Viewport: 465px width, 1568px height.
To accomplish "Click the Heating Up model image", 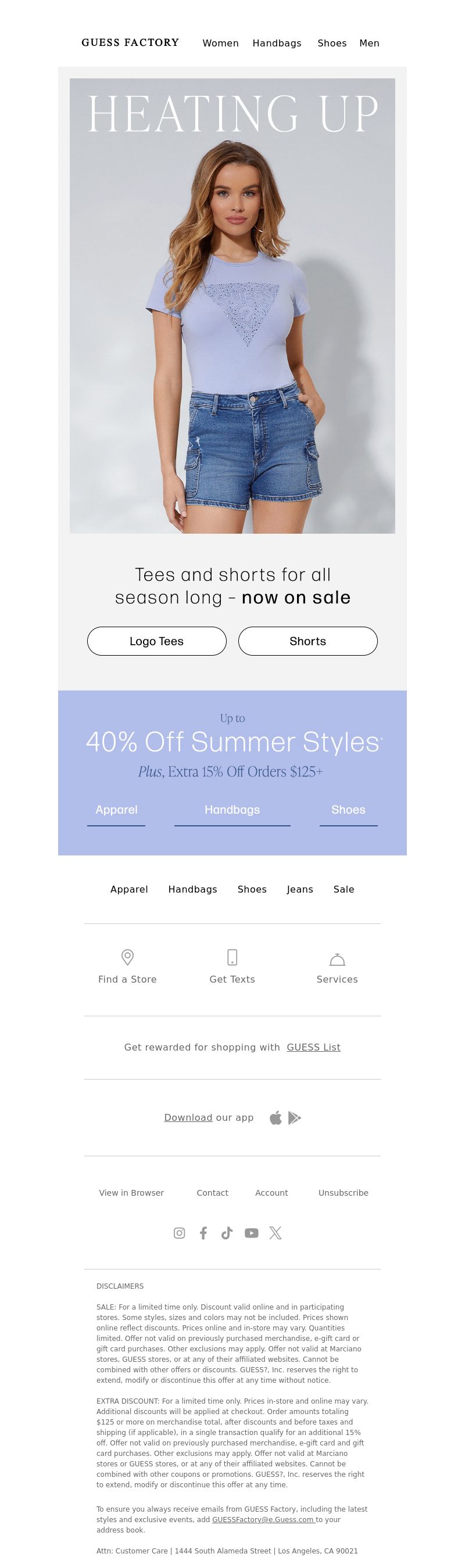I will (232, 306).
